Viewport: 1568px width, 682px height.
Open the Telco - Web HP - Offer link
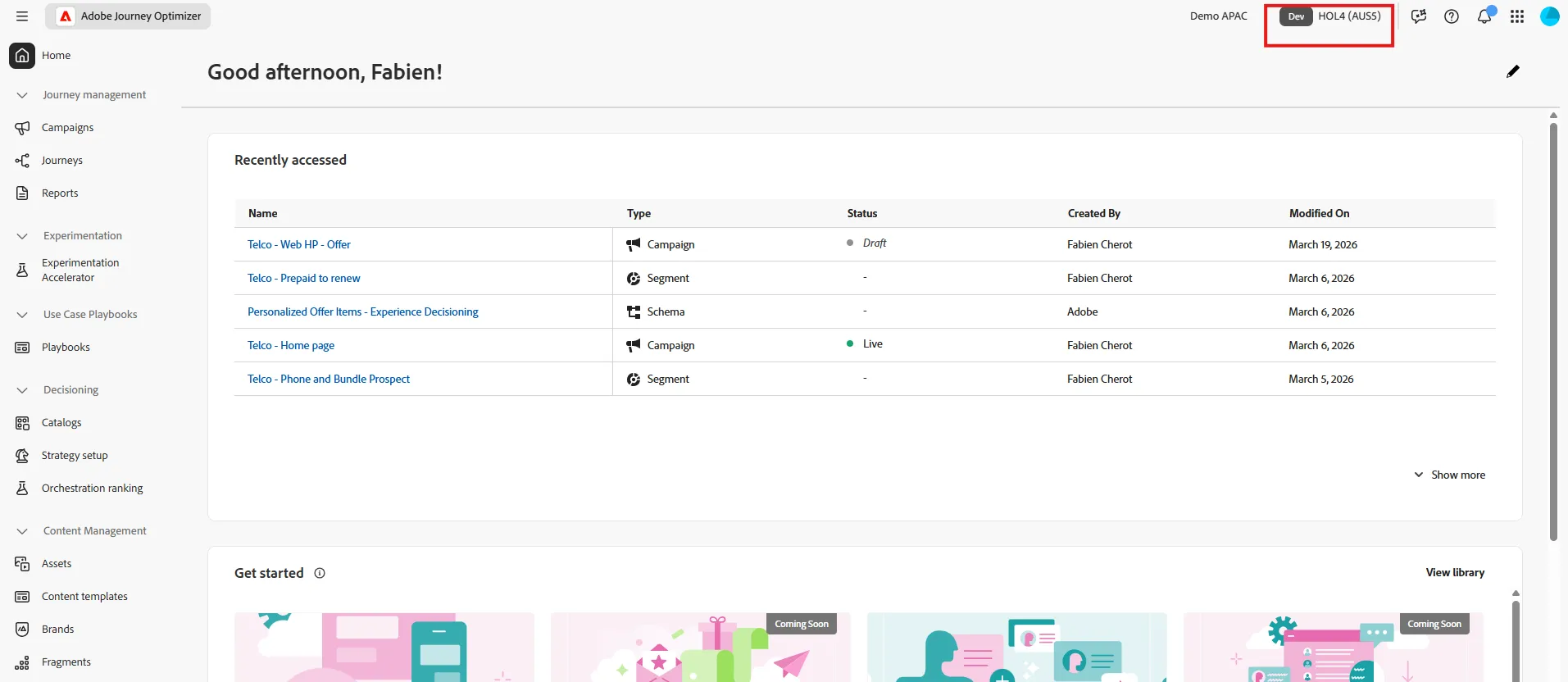[x=299, y=244]
